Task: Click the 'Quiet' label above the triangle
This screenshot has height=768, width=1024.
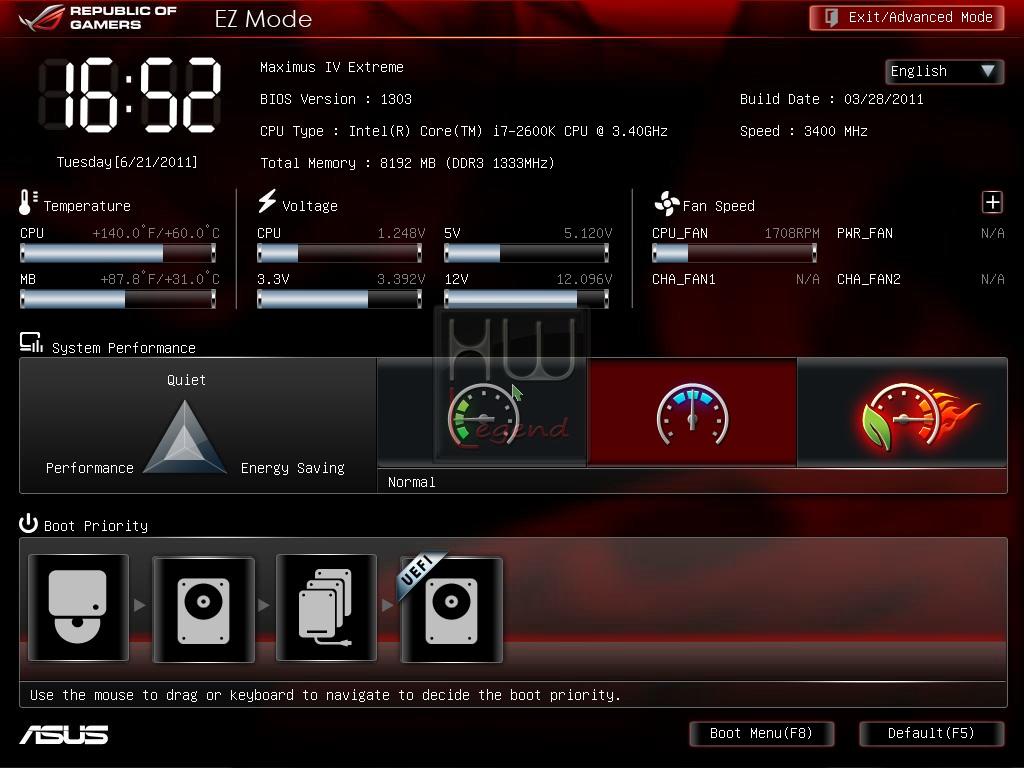Action: click(x=186, y=380)
